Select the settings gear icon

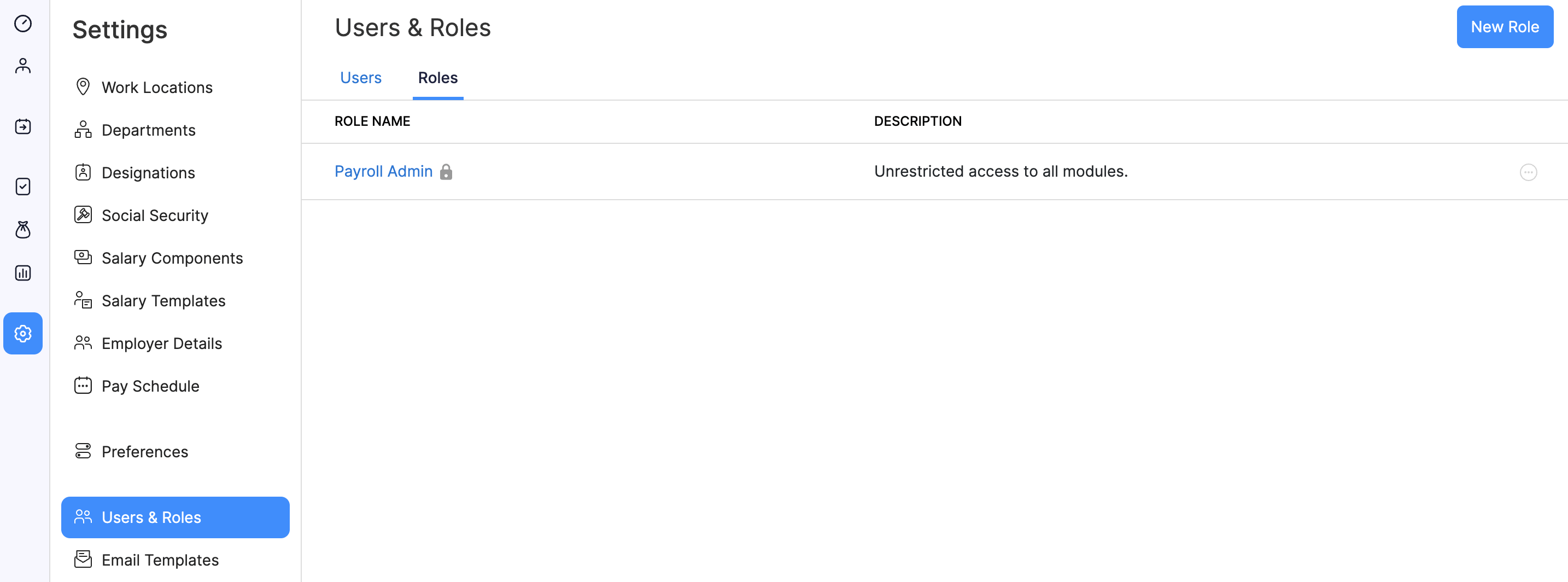22,334
